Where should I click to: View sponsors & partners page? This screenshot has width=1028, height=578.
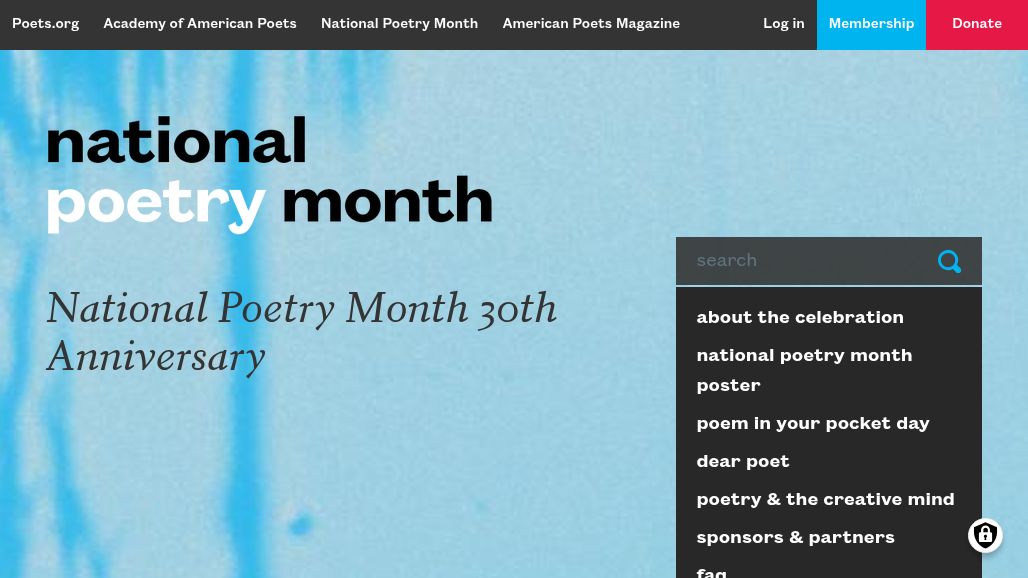795,538
